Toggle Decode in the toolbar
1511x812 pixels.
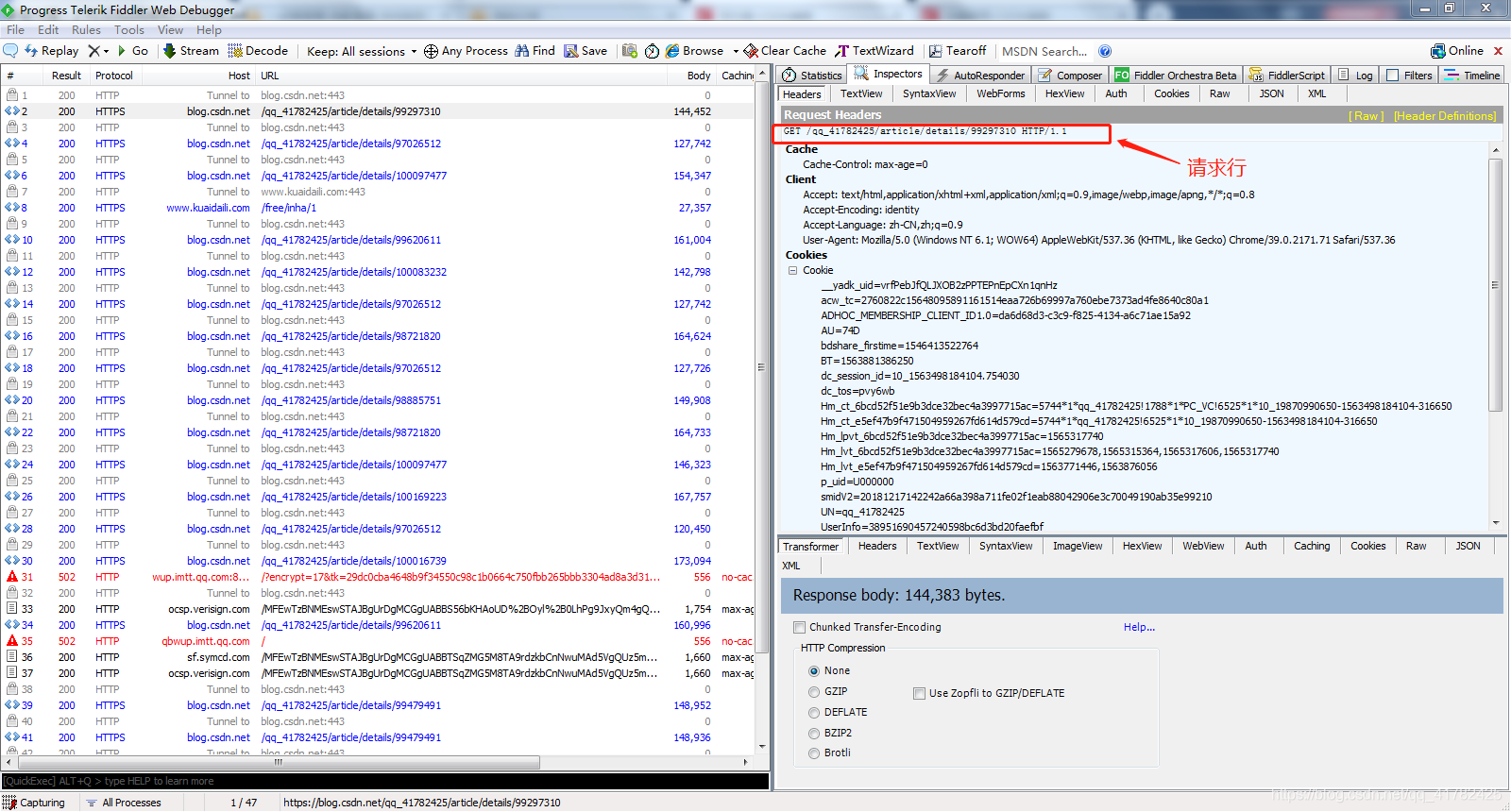coord(258,51)
